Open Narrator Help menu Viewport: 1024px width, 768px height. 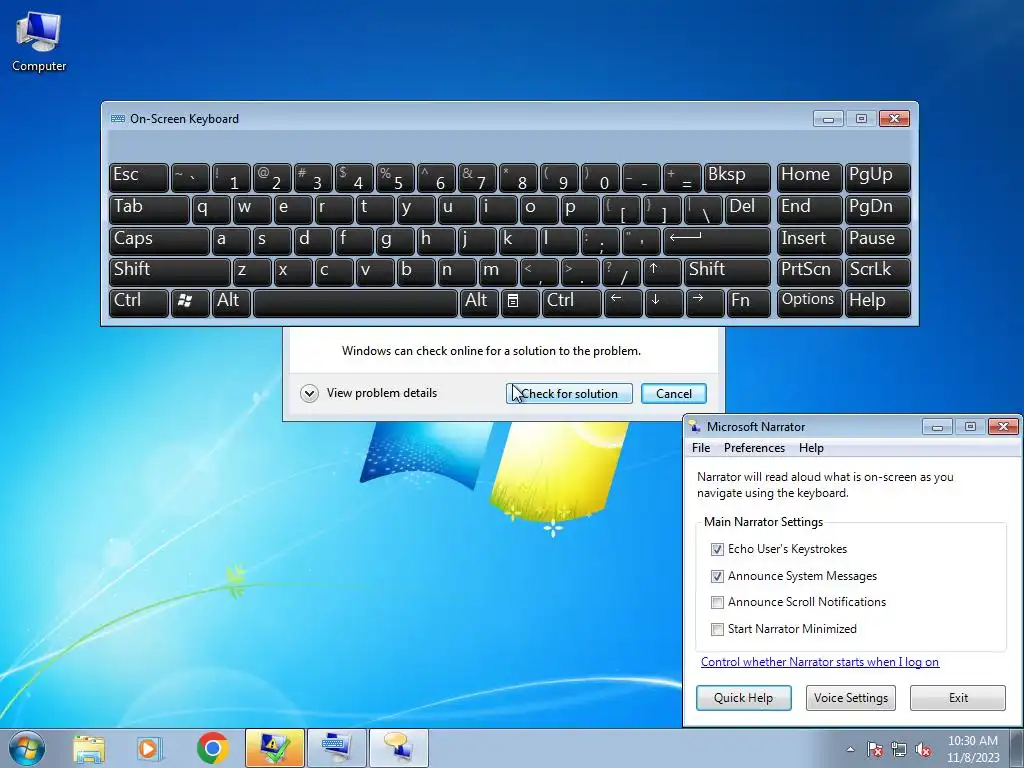pyautogui.click(x=811, y=448)
